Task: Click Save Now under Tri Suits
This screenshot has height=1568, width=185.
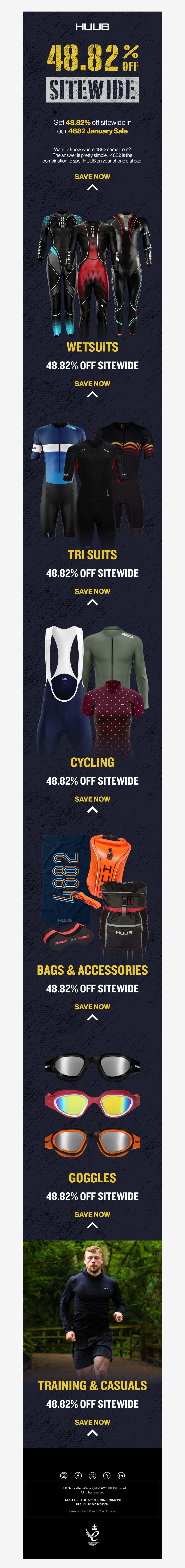Action: 92,591
